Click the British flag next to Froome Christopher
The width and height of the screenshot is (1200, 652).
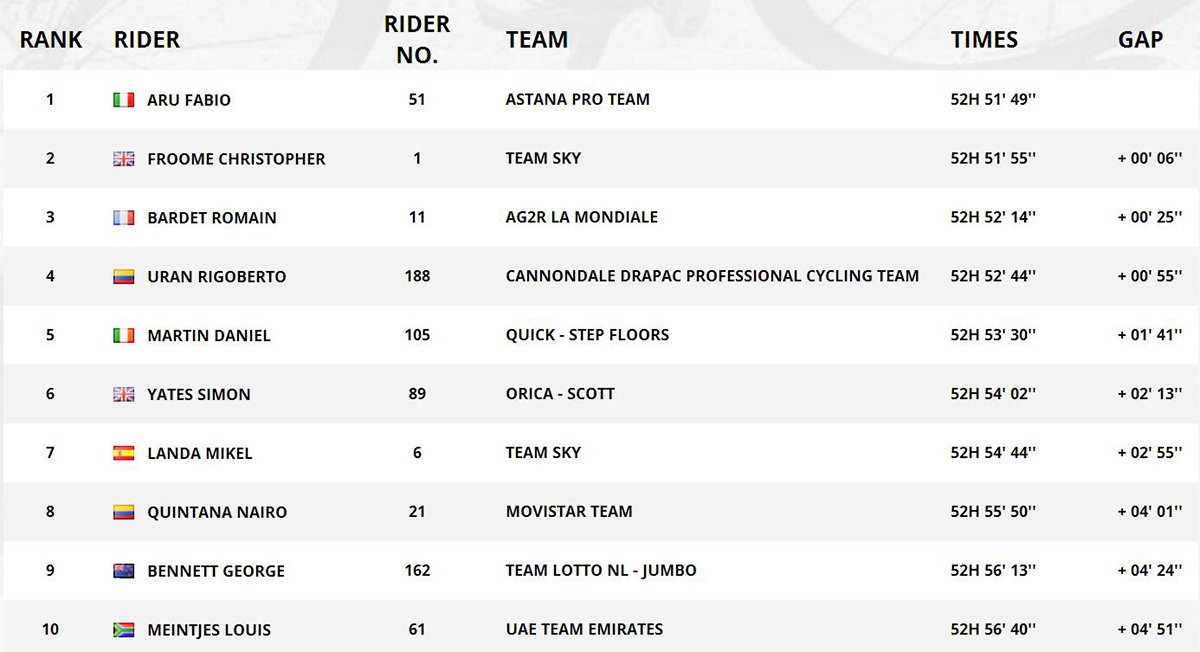[x=123, y=159]
